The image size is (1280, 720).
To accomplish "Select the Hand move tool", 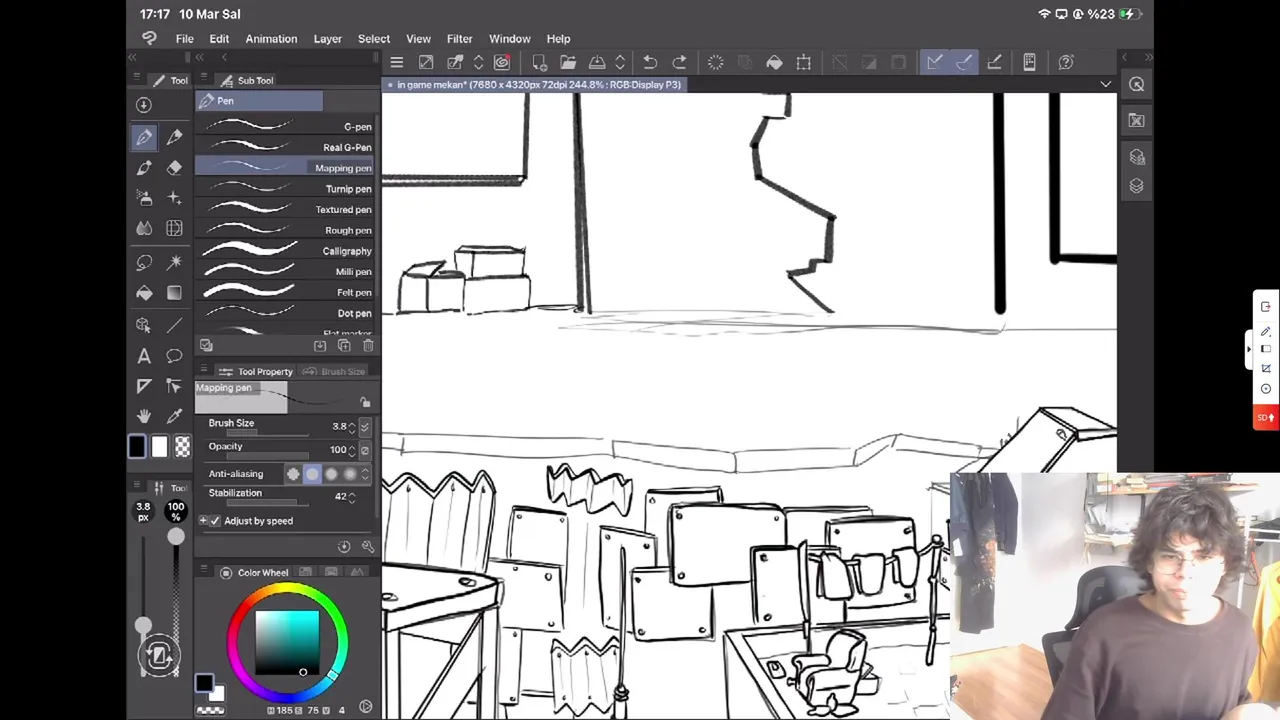I will point(144,416).
